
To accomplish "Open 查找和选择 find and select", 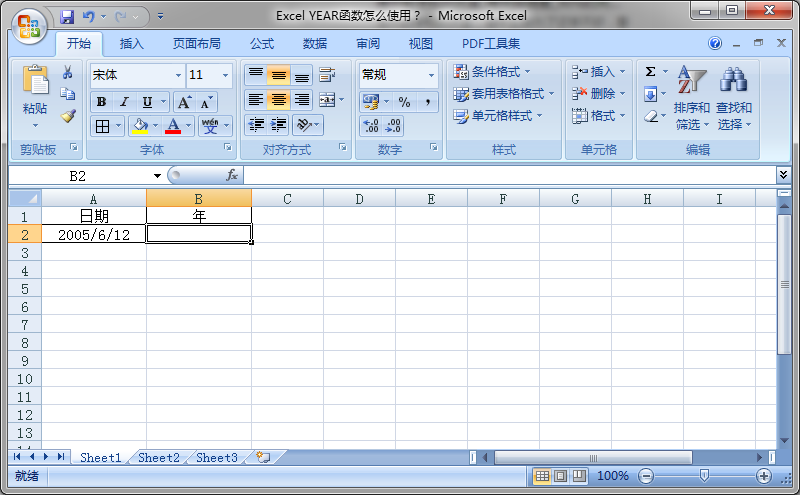I will (734, 97).
